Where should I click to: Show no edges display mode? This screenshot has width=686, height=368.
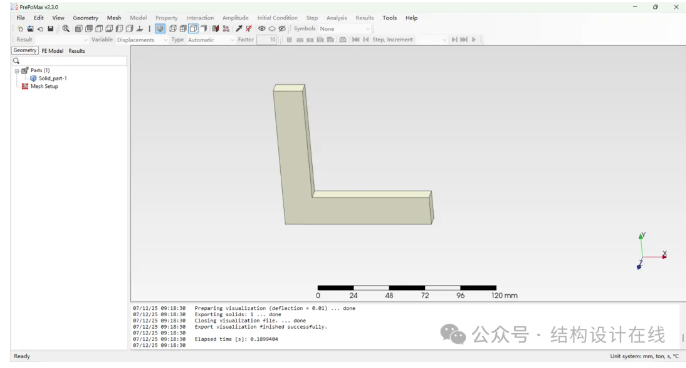click(204, 29)
